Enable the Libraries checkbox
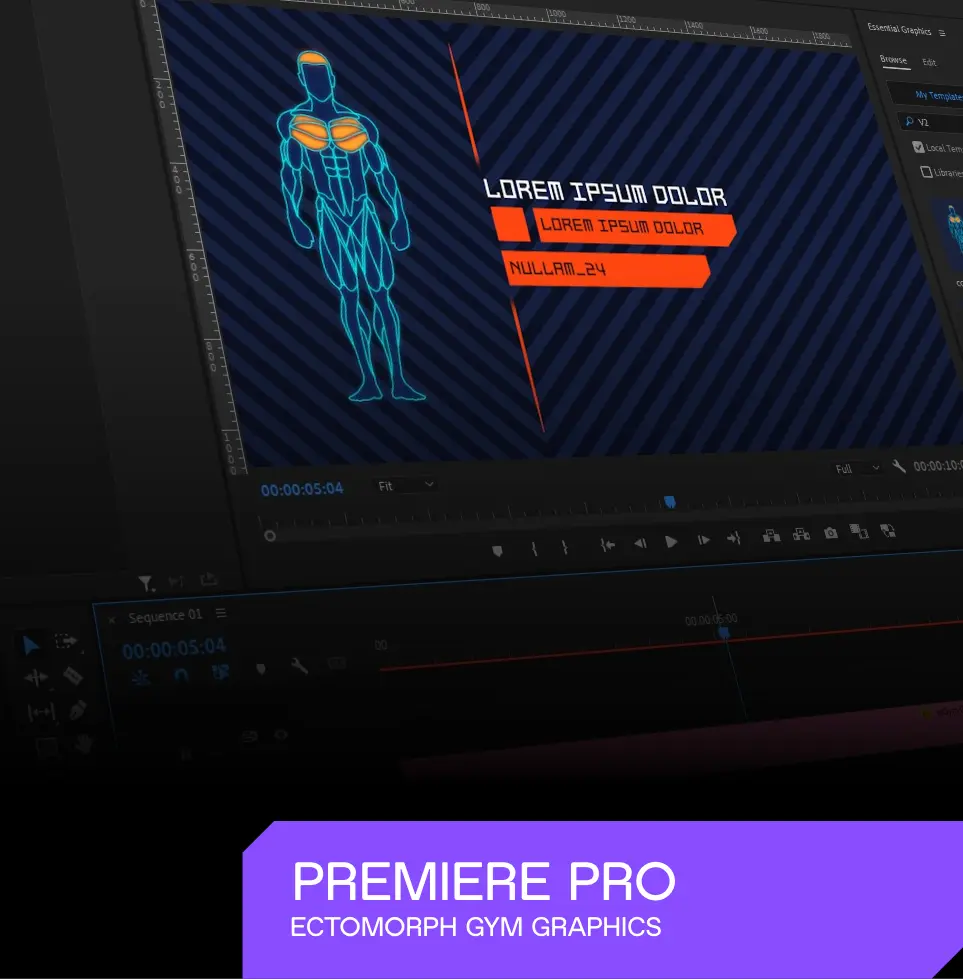 pyautogui.click(x=926, y=172)
